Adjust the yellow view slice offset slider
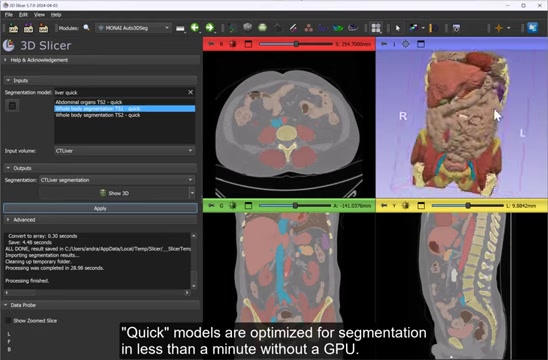Image resolution: width=548 pixels, height=360 pixels. pos(468,206)
